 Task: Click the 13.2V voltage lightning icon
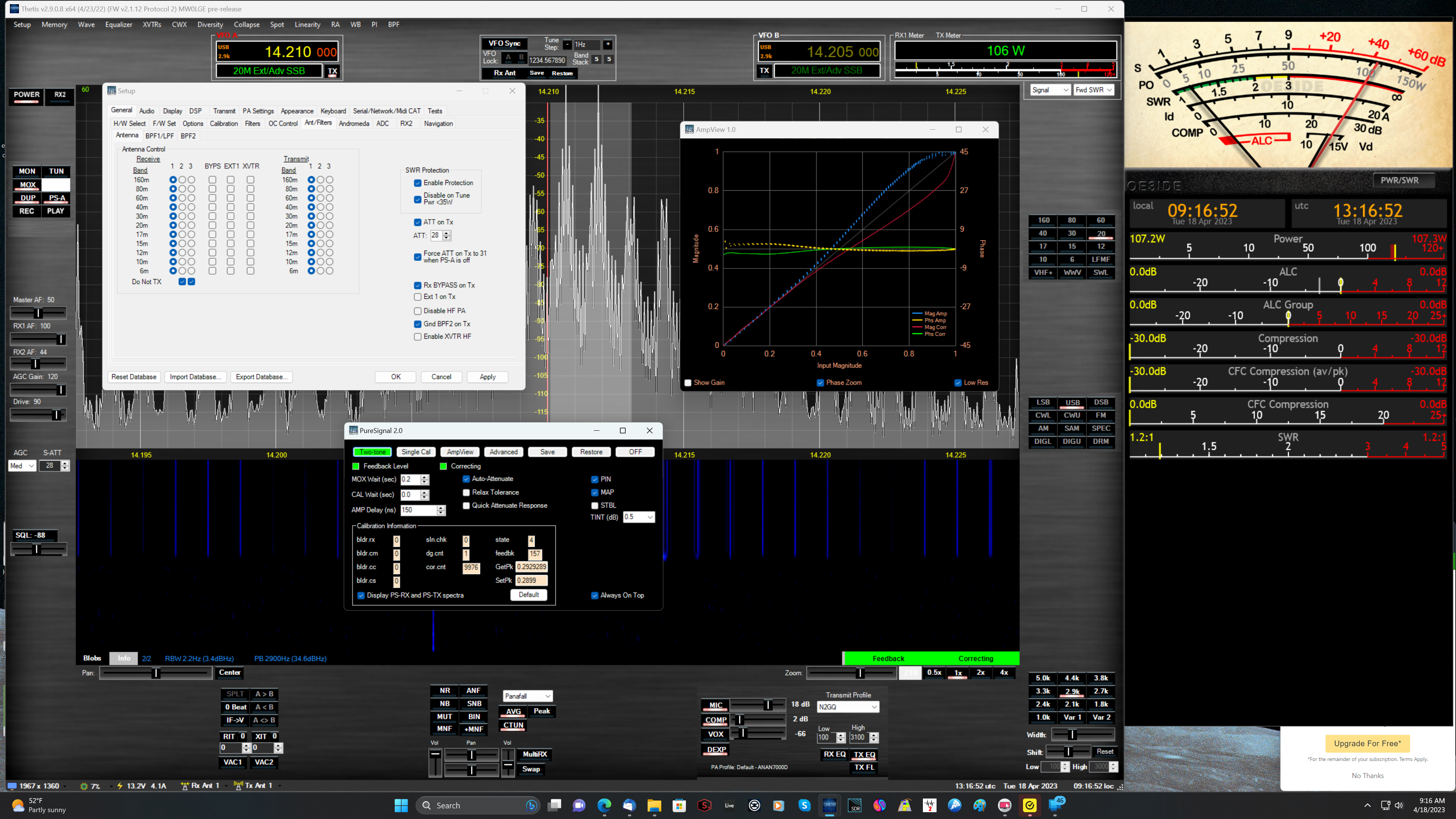click(120, 786)
